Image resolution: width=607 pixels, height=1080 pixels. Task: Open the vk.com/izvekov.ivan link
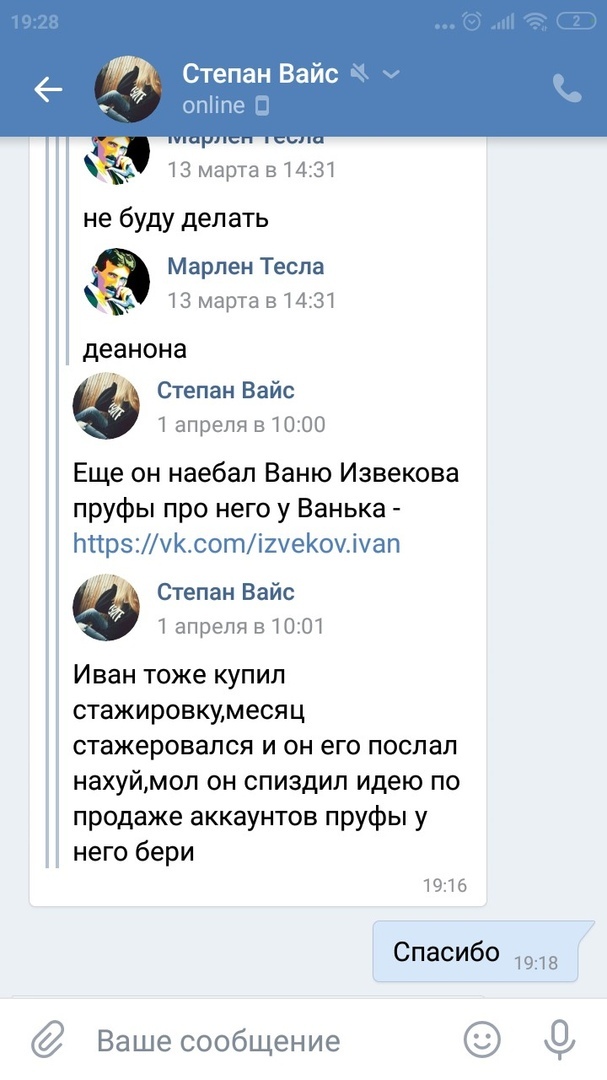pos(236,544)
